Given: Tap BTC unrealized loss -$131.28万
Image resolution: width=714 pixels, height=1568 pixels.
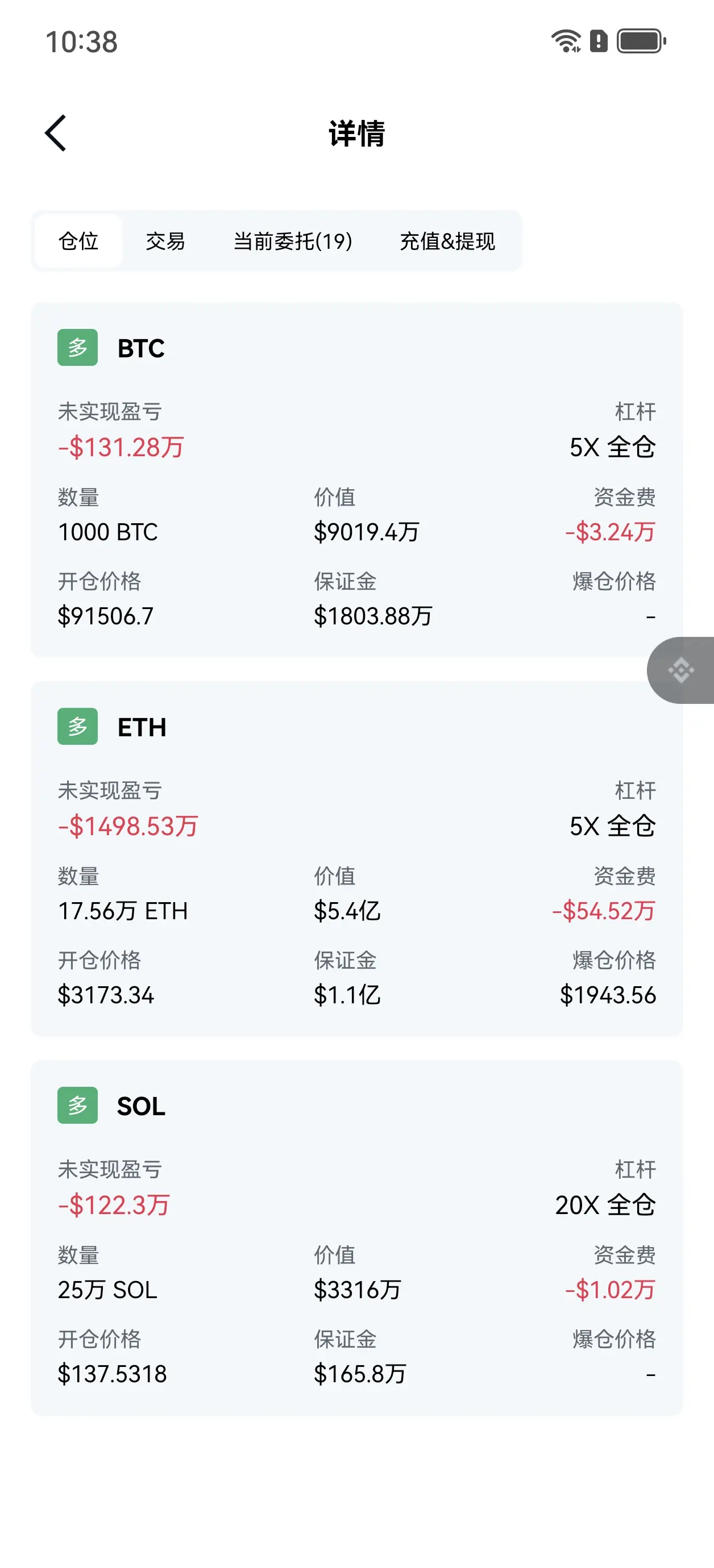Looking at the screenshot, I should pyautogui.click(x=121, y=448).
